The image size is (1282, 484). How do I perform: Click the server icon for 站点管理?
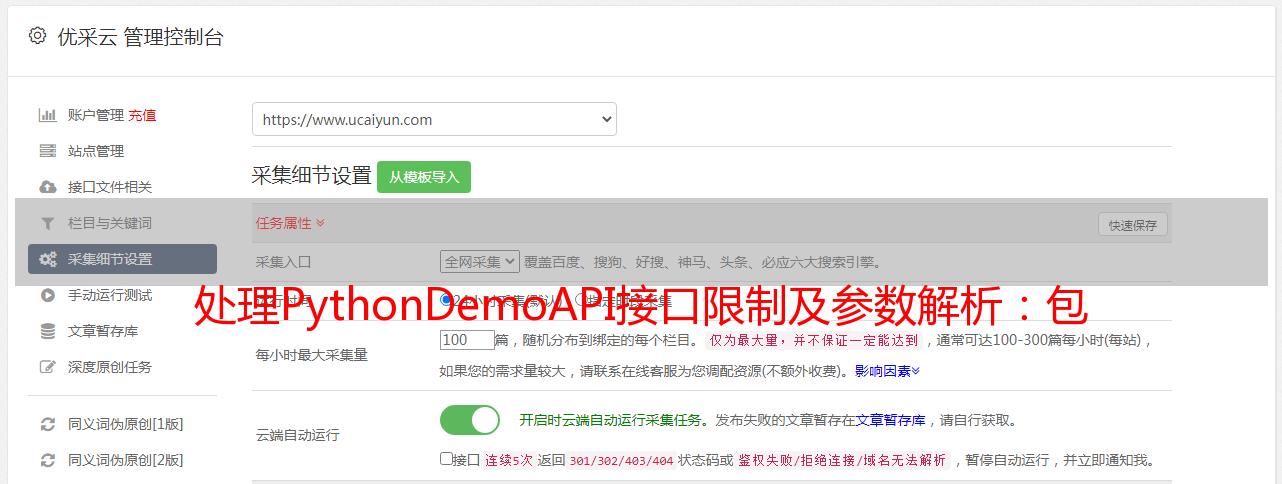47,151
